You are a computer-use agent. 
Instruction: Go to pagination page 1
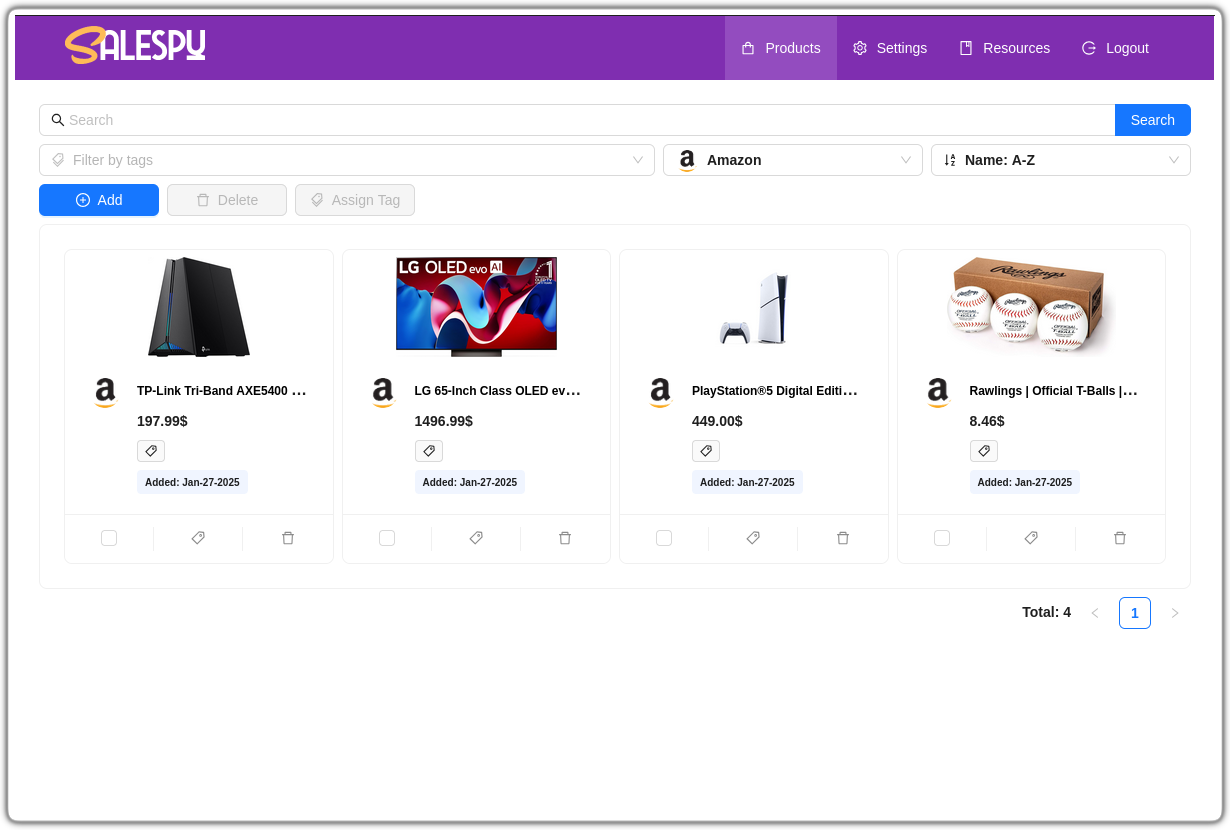[1135, 613]
